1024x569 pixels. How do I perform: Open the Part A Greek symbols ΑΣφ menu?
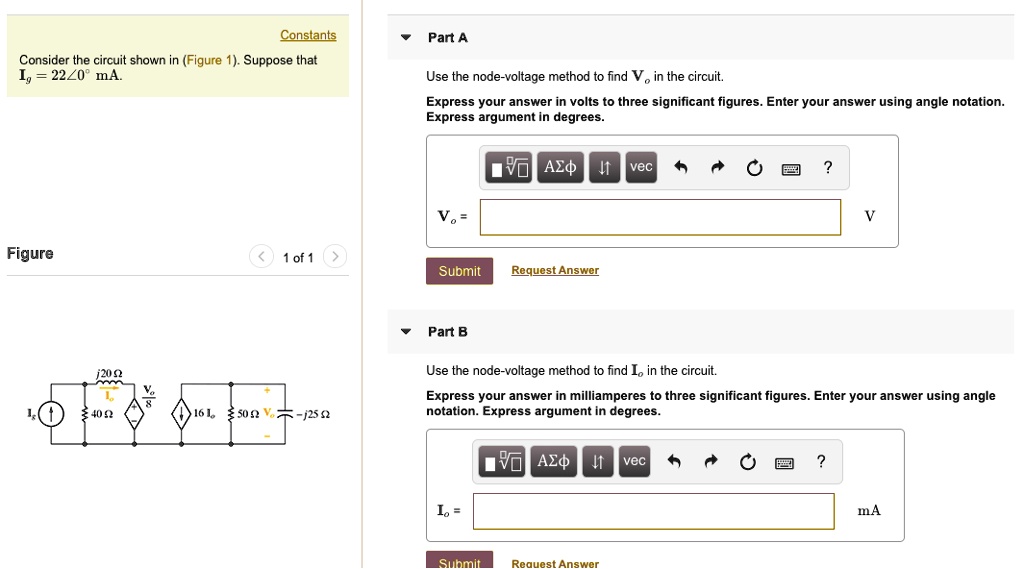point(560,168)
